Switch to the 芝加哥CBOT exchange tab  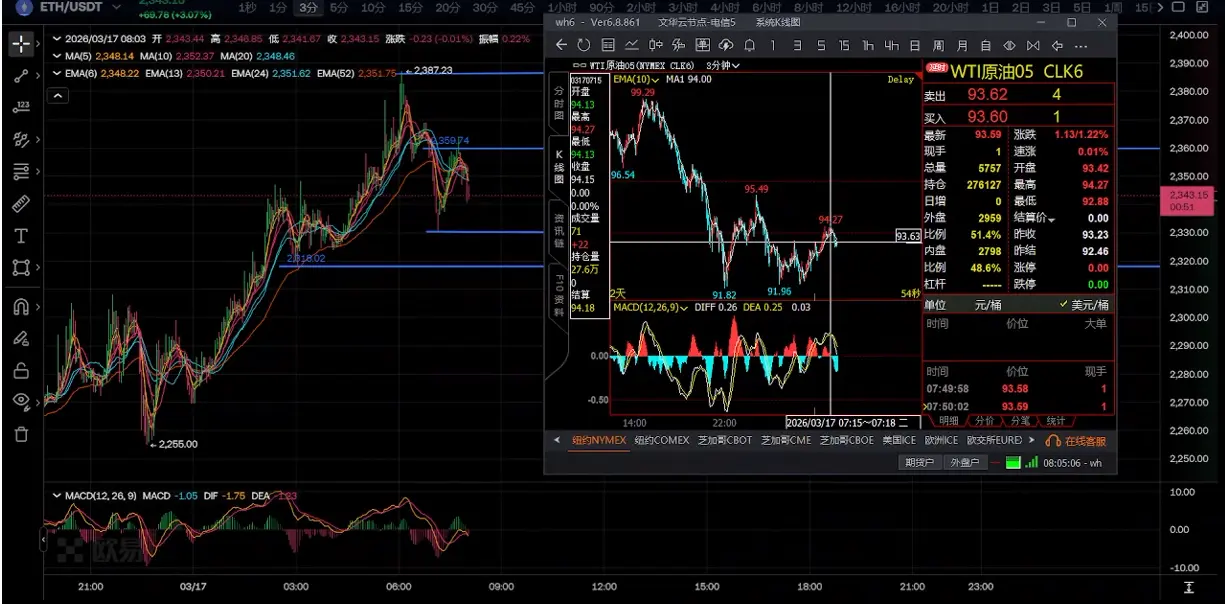[724, 440]
